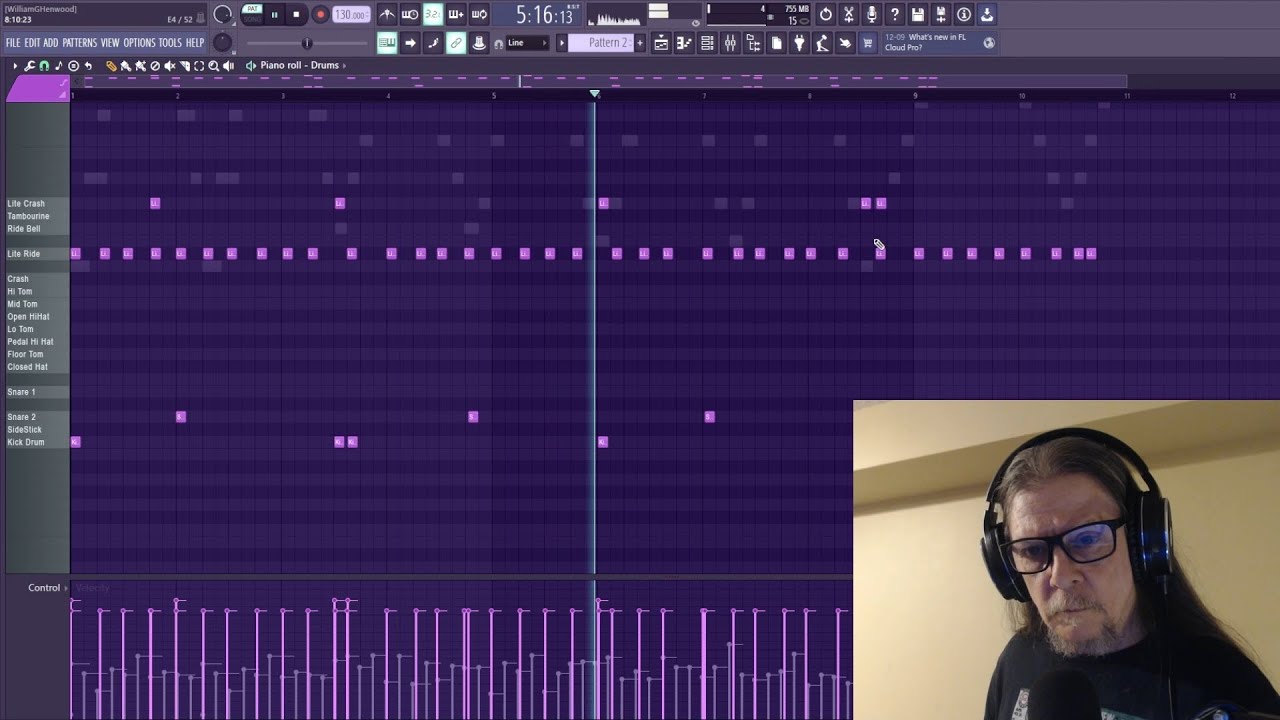The height and width of the screenshot is (720, 1280).
Task: Click the question-mark help icon
Action: [x=895, y=14]
